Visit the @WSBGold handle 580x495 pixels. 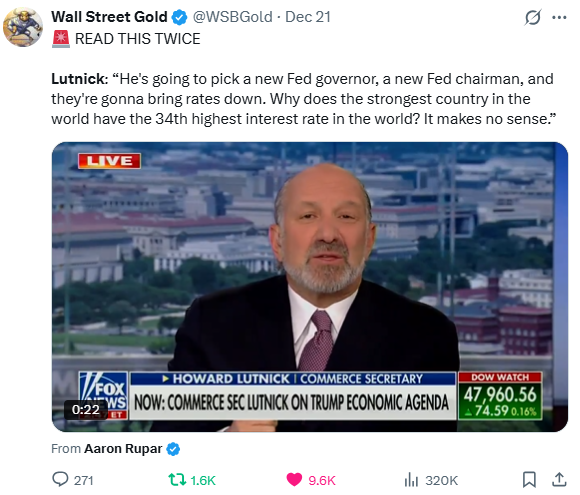[x=232, y=17]
